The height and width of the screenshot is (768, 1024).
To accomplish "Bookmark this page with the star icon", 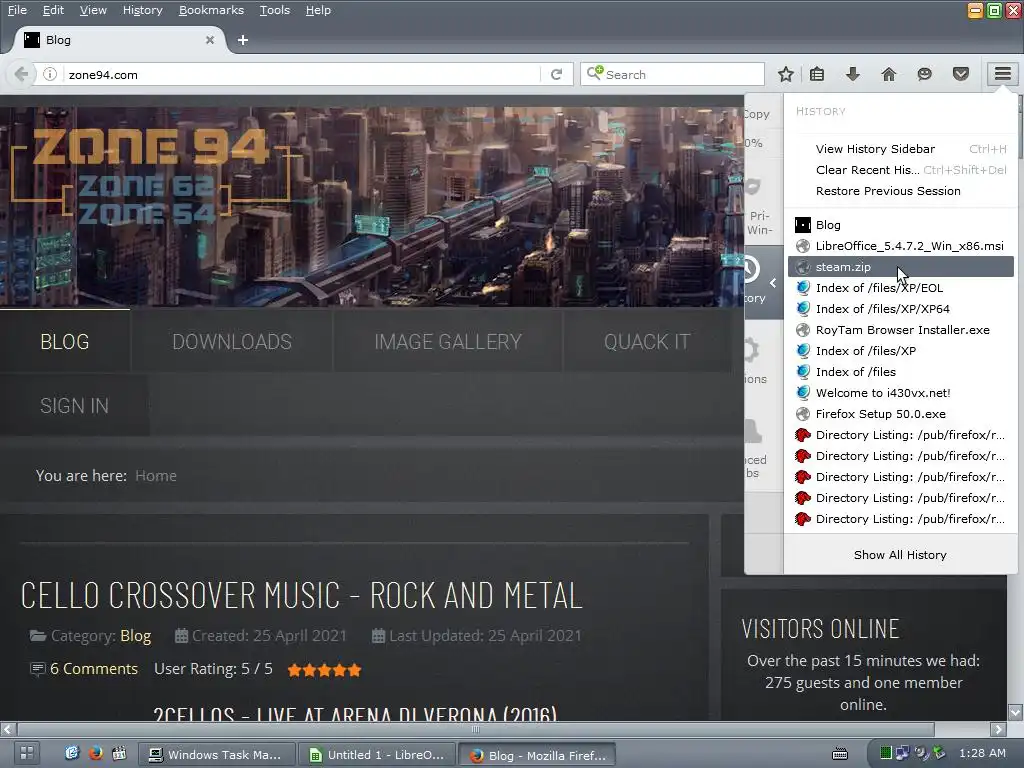I will point(786,74).
